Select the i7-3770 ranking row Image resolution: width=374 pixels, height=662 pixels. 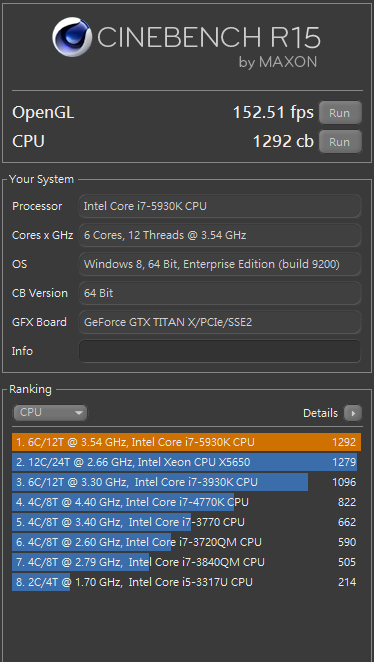[187, 522]
